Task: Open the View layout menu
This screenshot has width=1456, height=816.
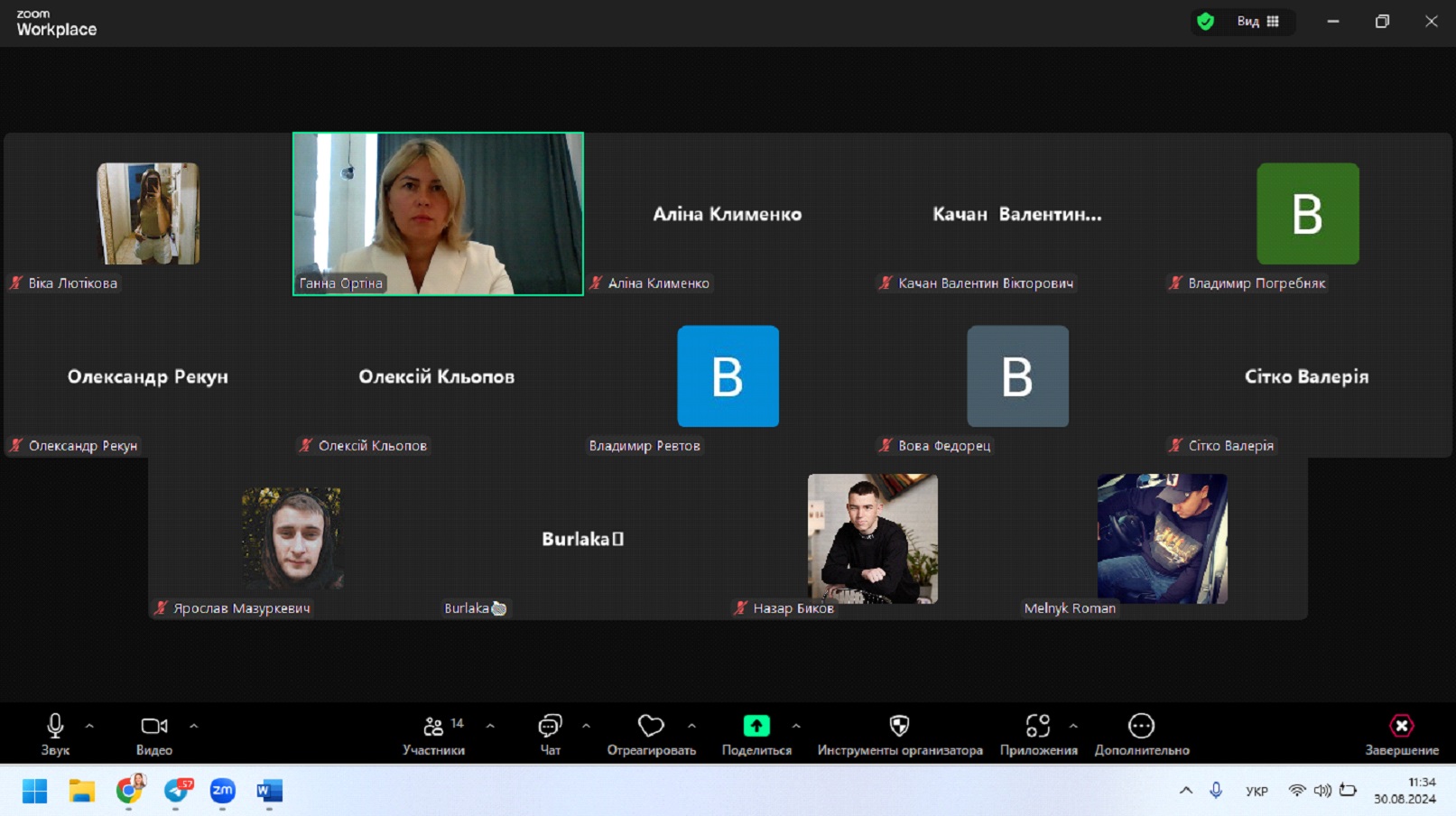Action: (x=1258, y=22)
